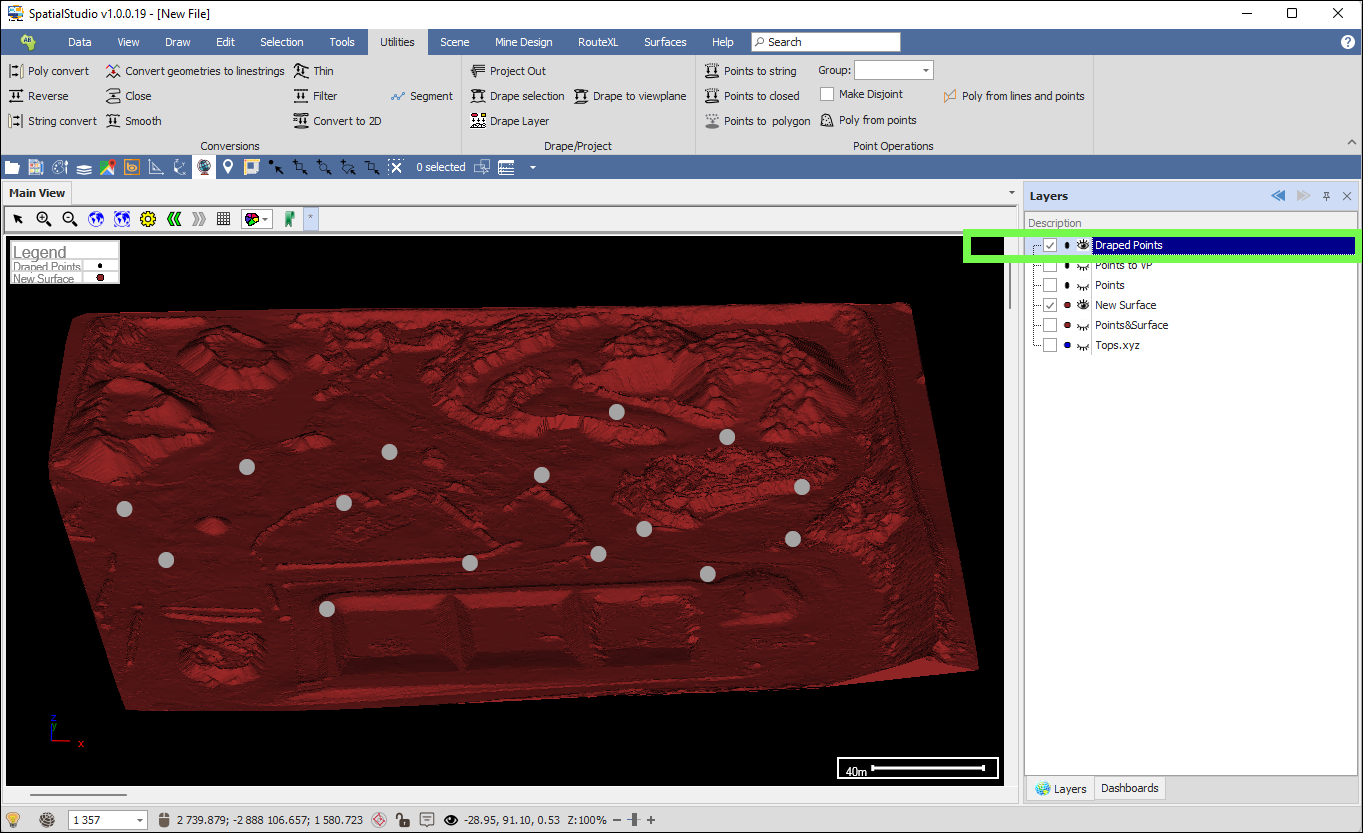Image resolution: width=1363 pixels, height=833 pixels.
Task: Open the selection toolbar overflow arrow
Action: coord(532,167)
